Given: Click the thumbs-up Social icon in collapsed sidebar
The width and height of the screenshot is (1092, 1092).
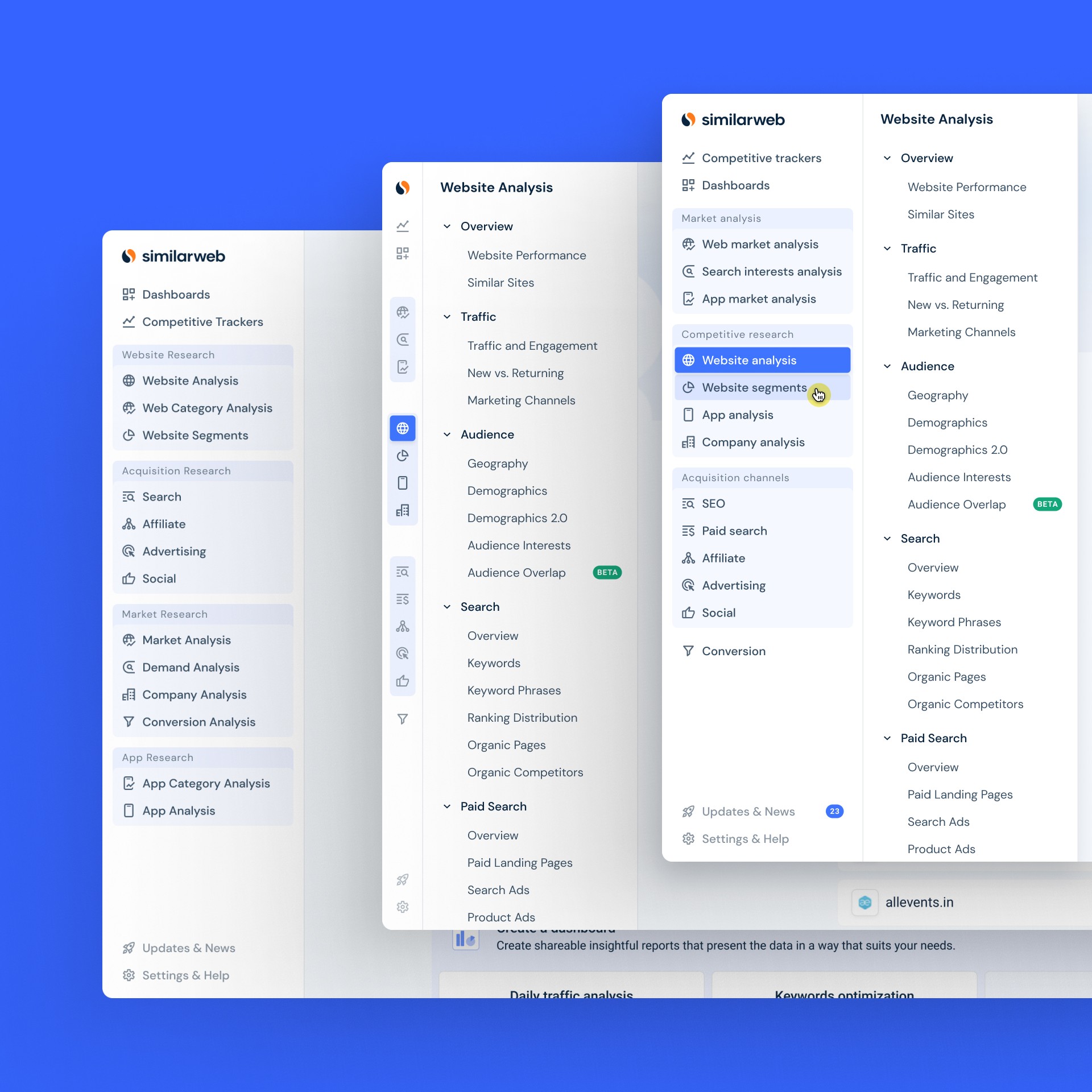Looking at the screenshot, I should pos(403,681).
